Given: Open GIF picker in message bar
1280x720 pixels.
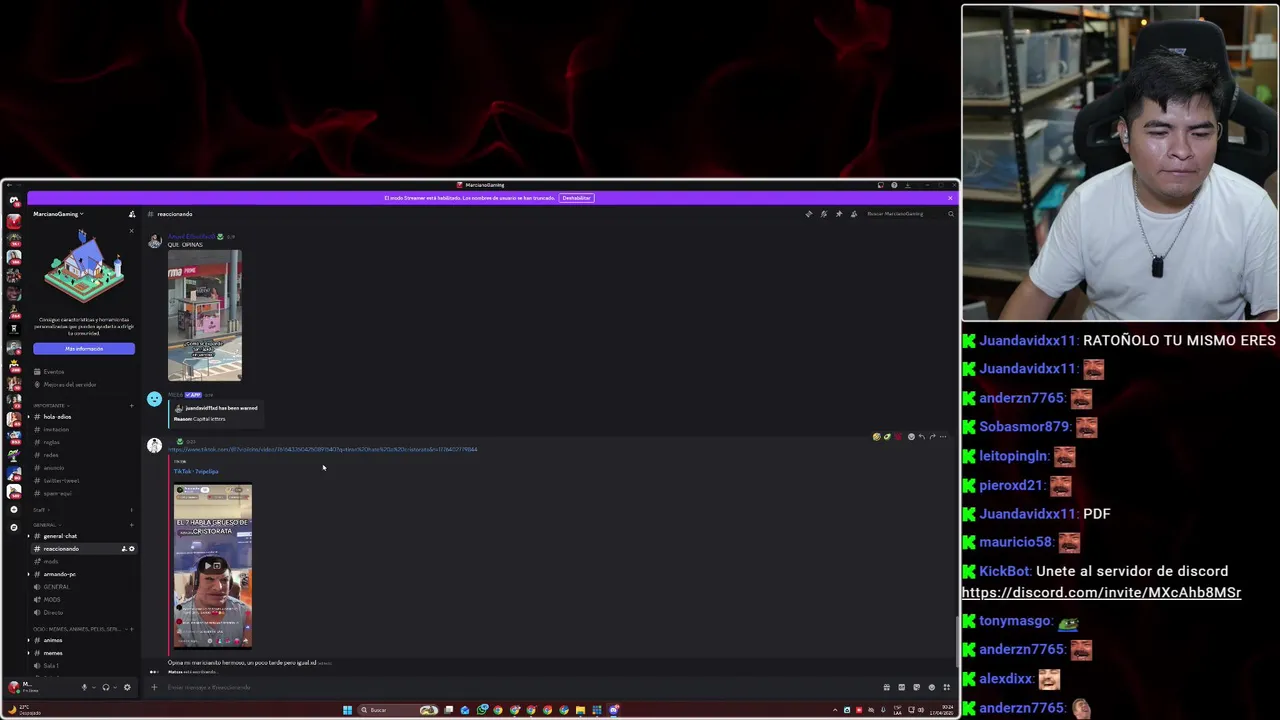Looking at the screenshot, I should pyautogui.click(x=901, y=688).
